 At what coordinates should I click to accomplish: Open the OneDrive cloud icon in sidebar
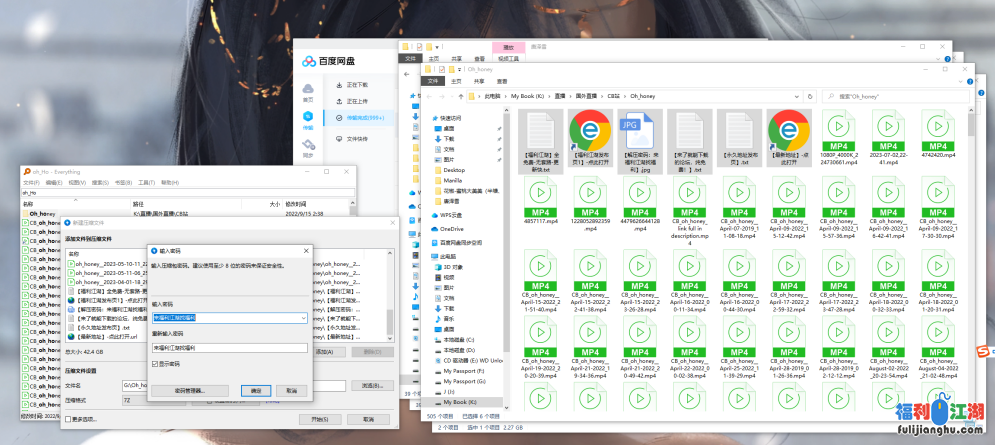click(x=434, y=228)
